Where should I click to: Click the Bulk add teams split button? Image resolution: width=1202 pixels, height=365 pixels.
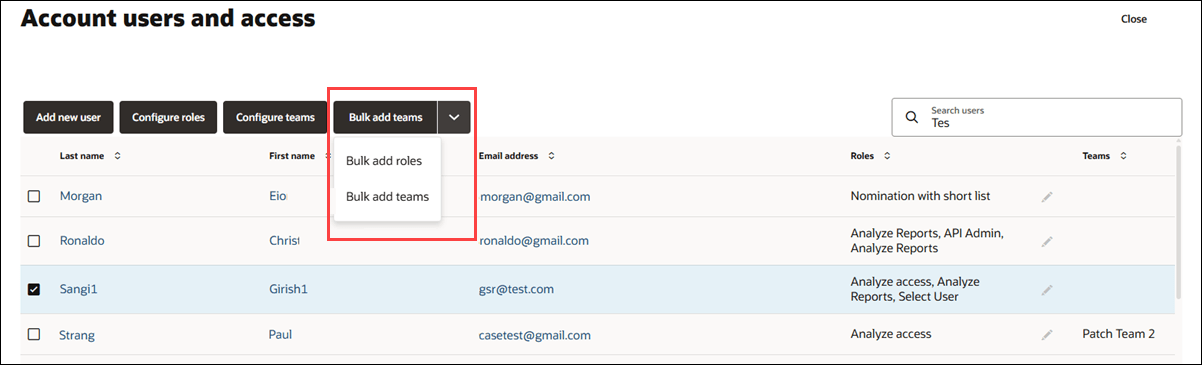pos(385,117)
